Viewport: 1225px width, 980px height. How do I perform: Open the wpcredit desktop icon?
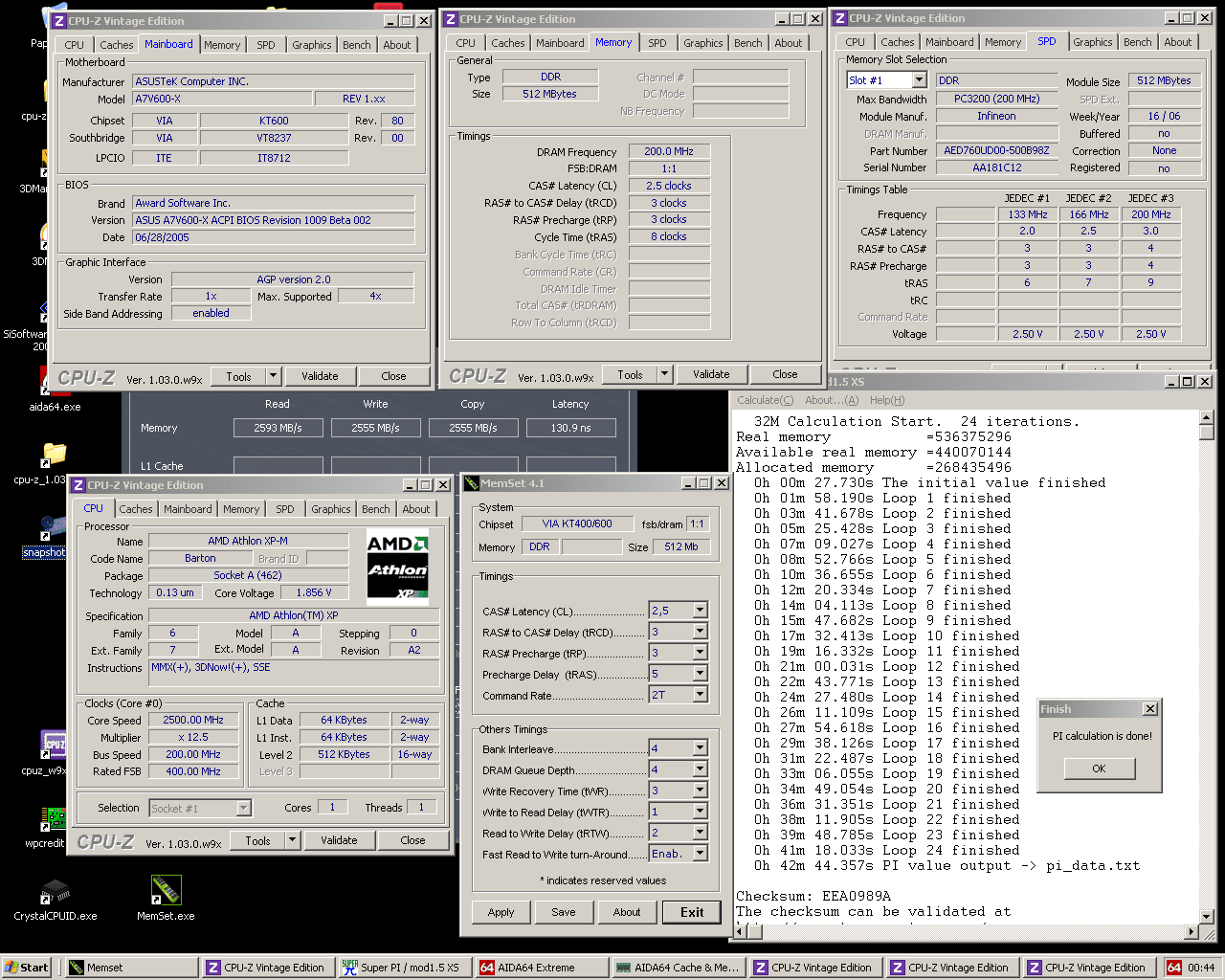[54, 820]
